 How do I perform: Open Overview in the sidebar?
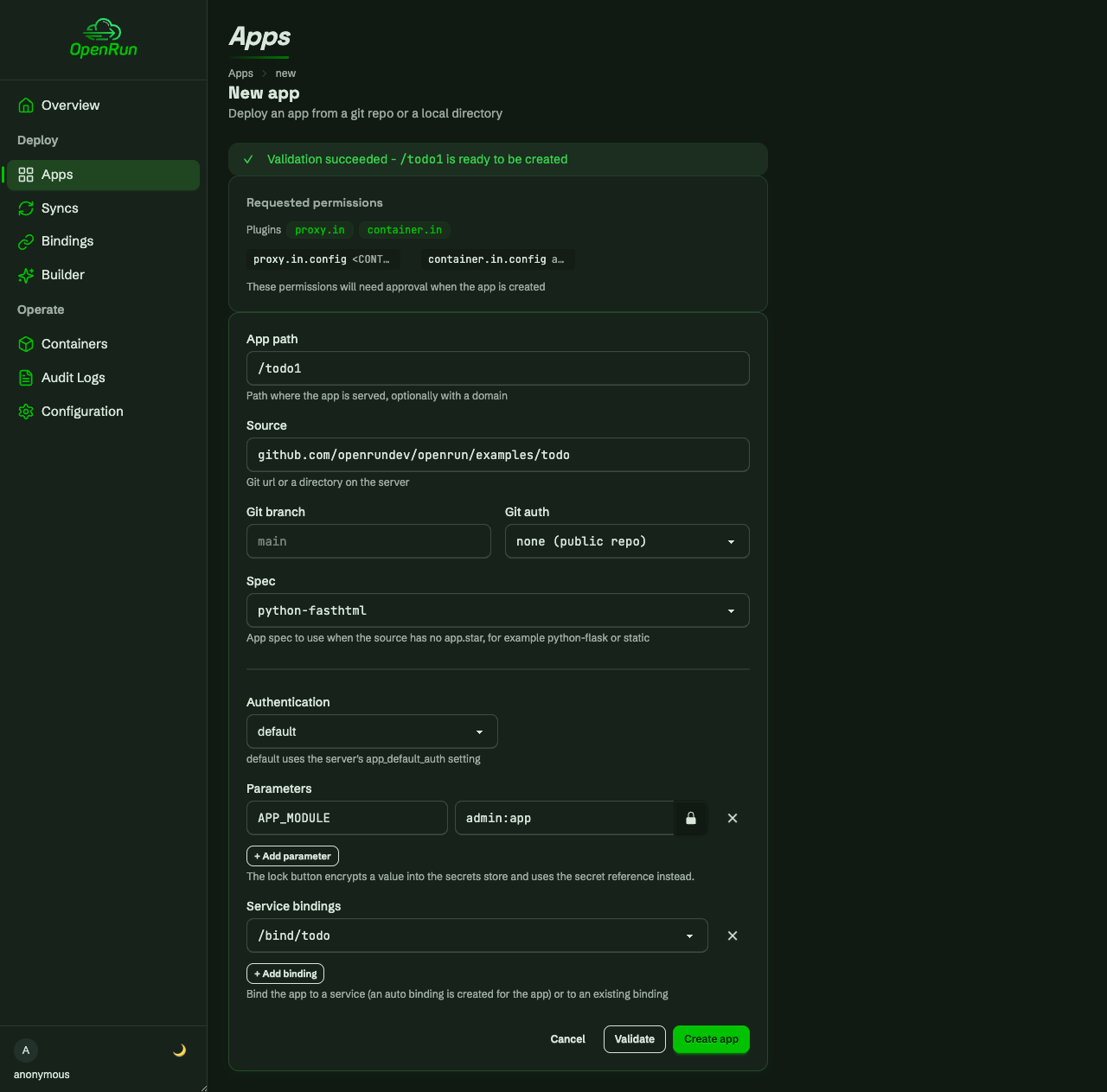click(103, 105)
